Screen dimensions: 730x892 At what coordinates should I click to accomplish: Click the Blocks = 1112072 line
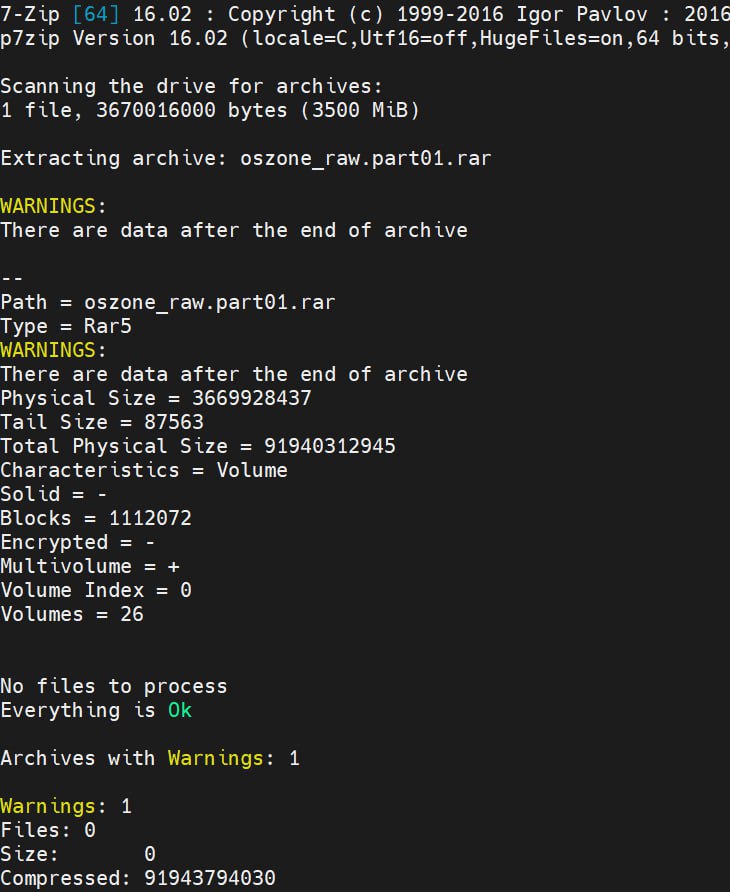[96, 518]
